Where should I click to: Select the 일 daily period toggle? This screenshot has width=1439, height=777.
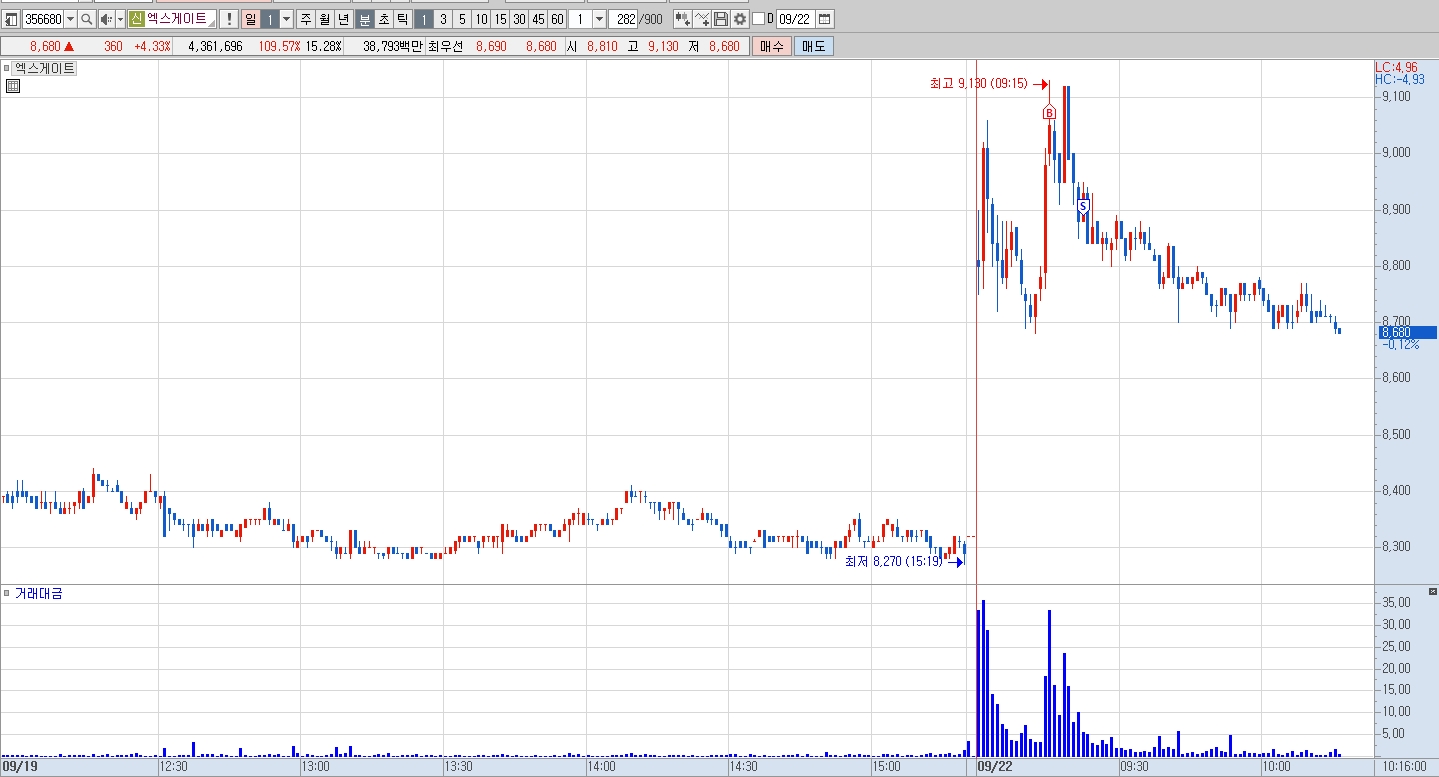pyautogui.click(x=250, y=19)
